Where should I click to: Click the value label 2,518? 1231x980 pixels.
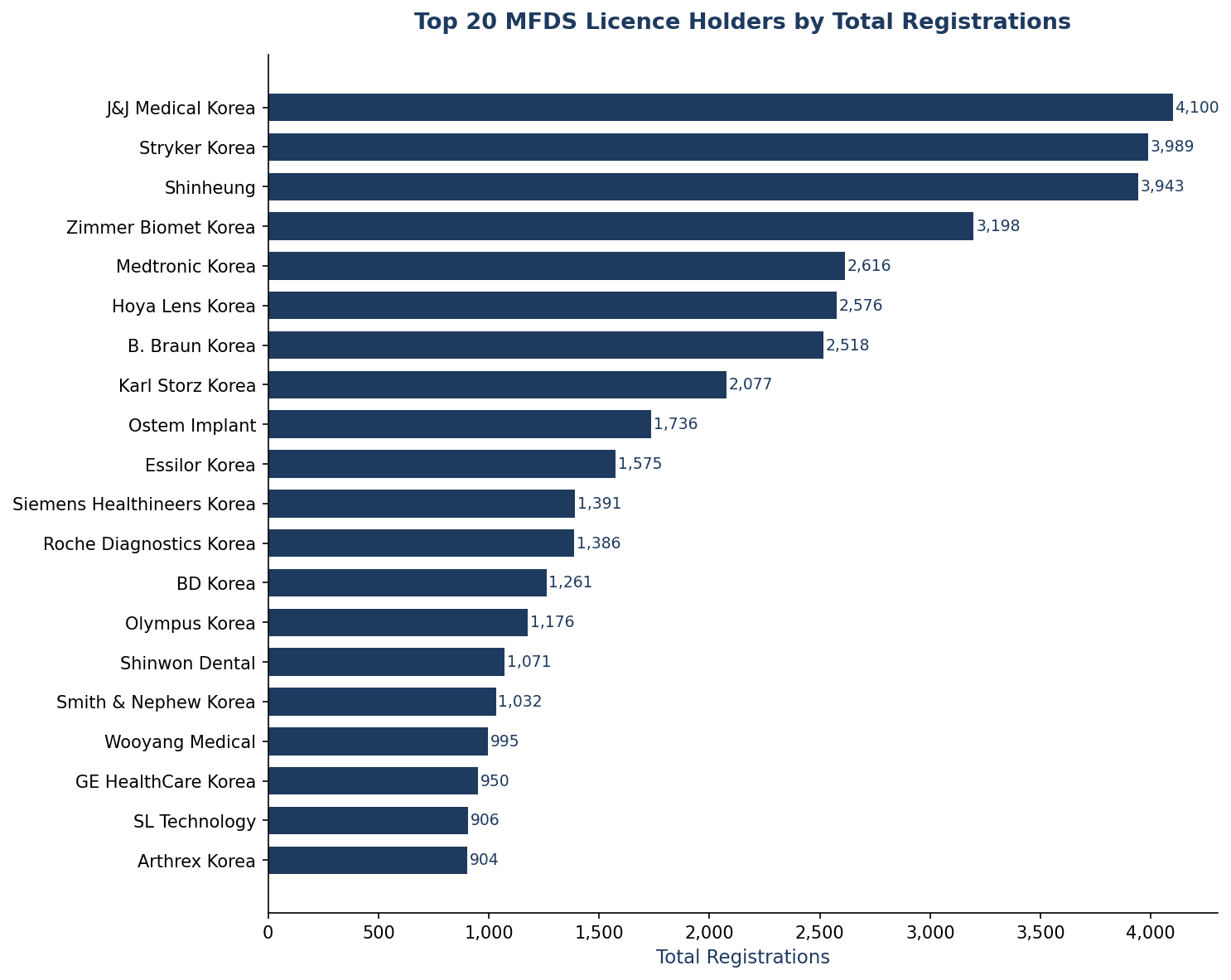847,345
